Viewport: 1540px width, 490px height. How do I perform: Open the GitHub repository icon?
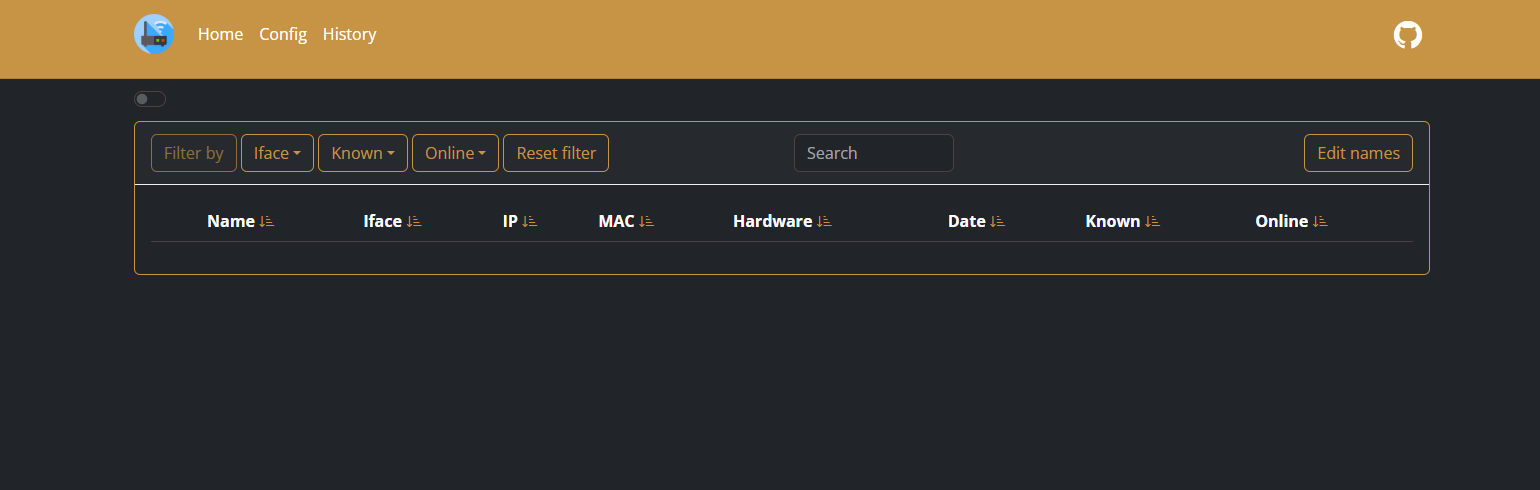pos(1408,35)
